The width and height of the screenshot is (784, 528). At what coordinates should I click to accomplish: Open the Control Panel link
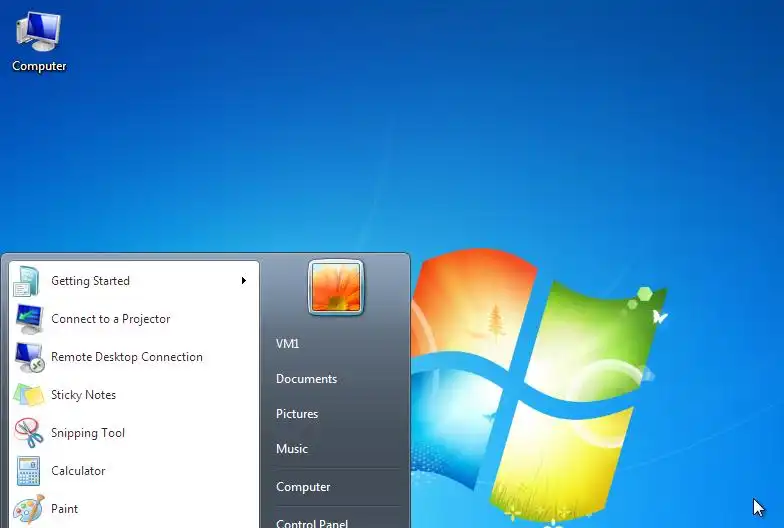tap(312, 523)
